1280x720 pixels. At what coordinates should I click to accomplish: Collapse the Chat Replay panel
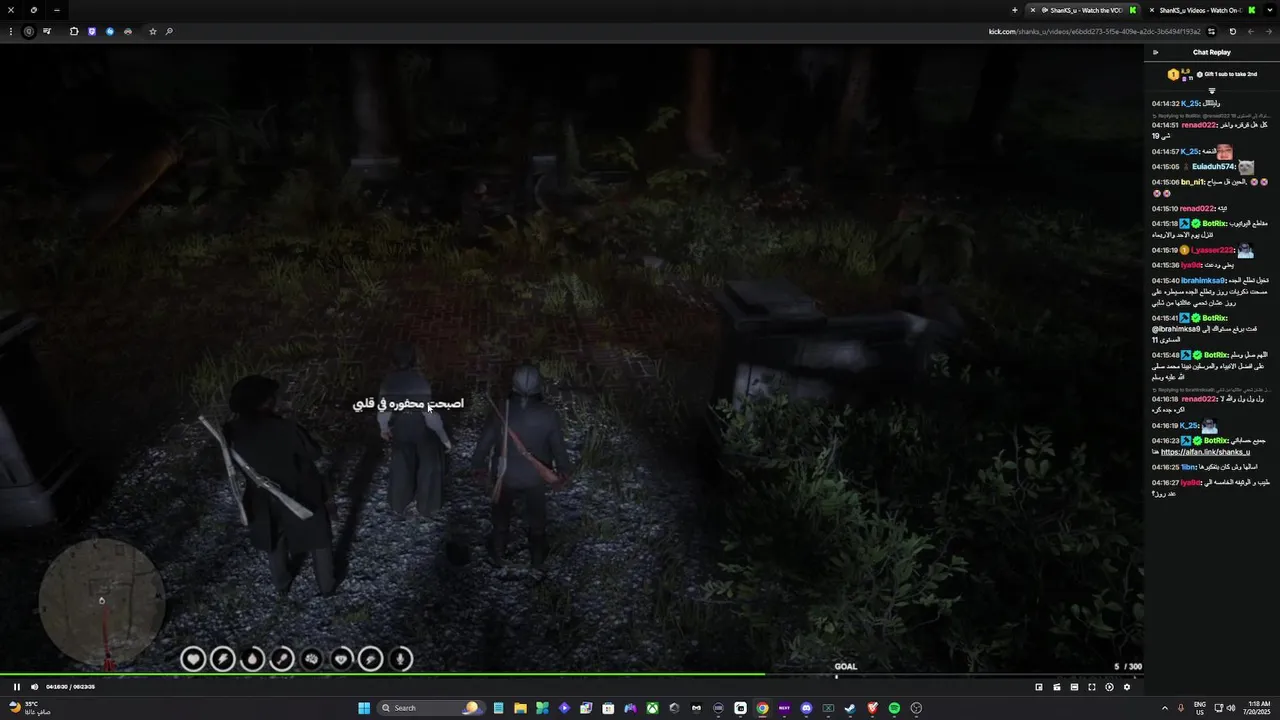coord(1155,52)
